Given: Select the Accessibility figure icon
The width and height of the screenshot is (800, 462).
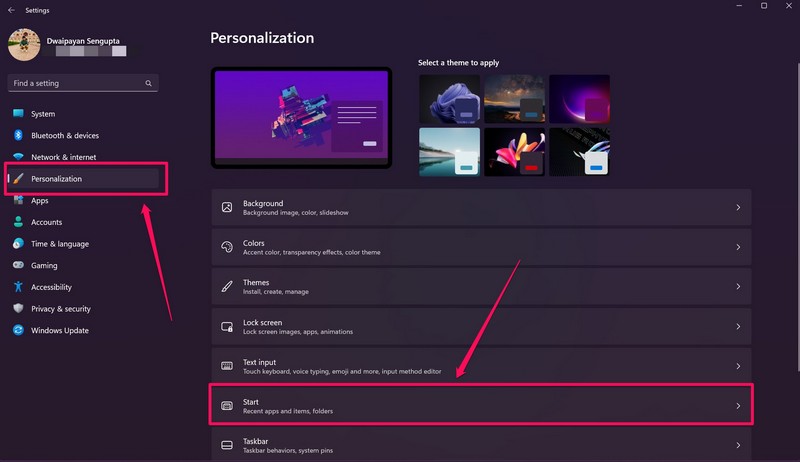Looking at the screenshot, I should 18,287.
